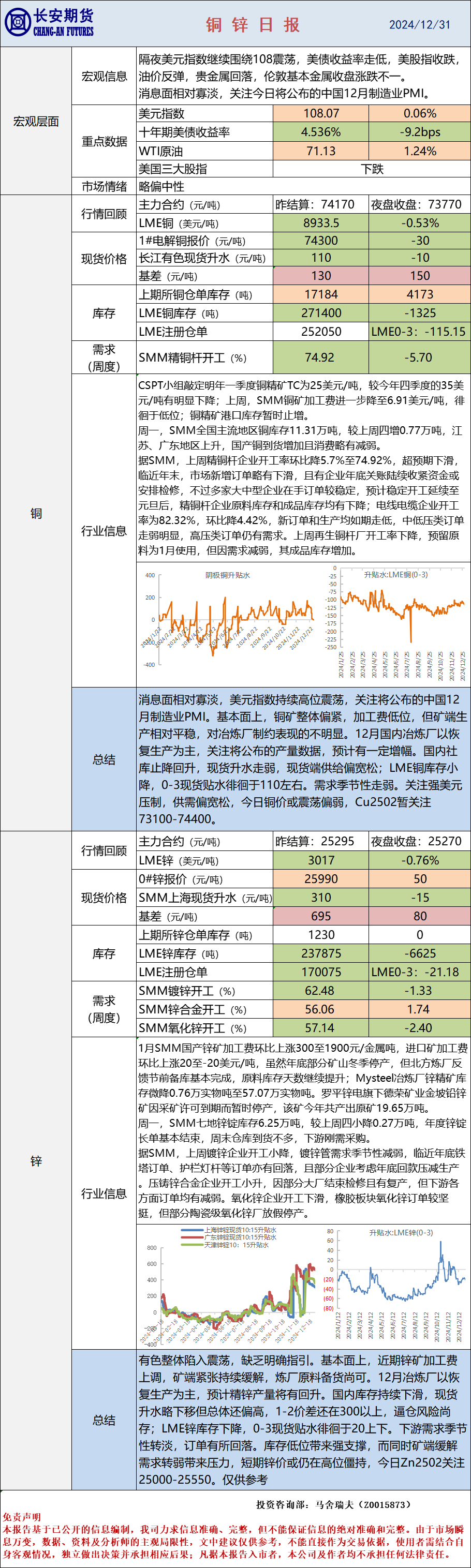Click the 1230 zinc warrant inventory
Viewport: 471px width, 1568px height.
[x=321, y=935]
